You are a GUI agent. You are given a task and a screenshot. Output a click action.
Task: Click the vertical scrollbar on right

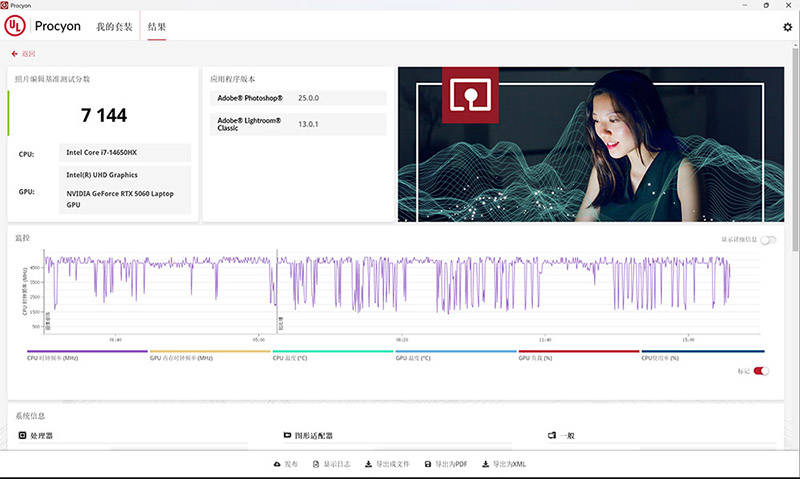click(x=795, y=148)
